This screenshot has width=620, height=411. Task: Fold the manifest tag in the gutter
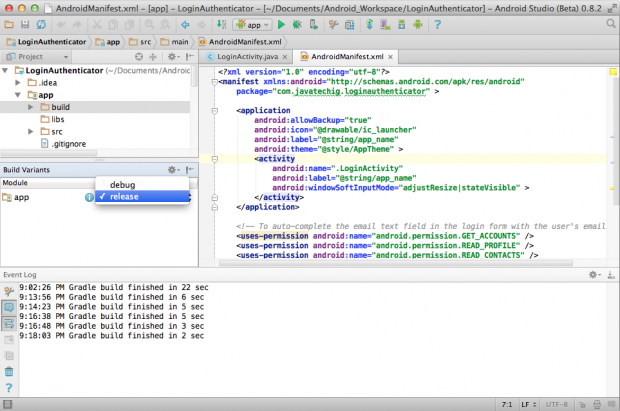click(x=214, y=82)
